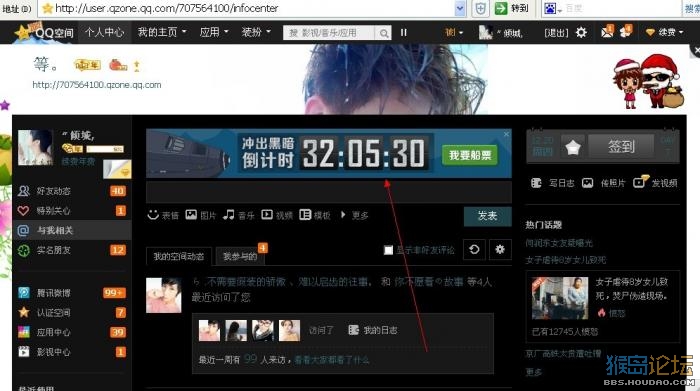
Task: Open 应用中心 in the sidebar
Action: (x=54, y=332)
